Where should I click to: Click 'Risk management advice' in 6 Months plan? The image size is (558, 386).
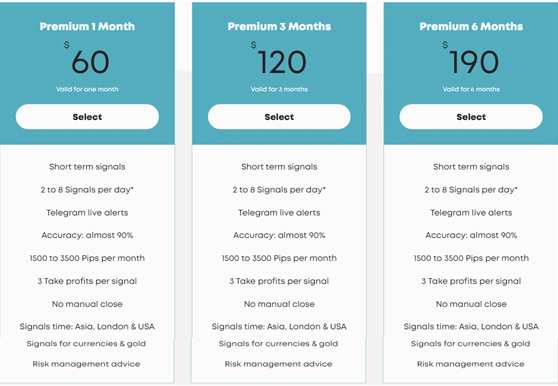(470, 364)
